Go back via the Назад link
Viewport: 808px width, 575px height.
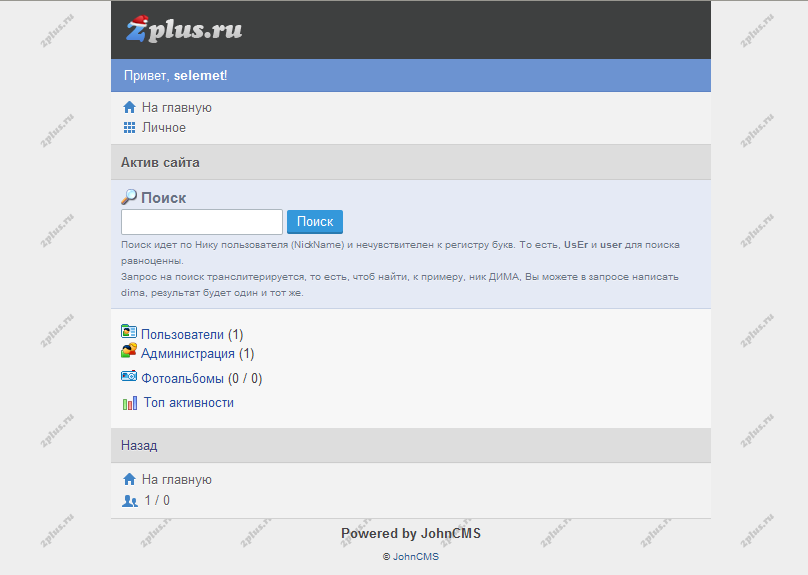click(x=139, y=446)
